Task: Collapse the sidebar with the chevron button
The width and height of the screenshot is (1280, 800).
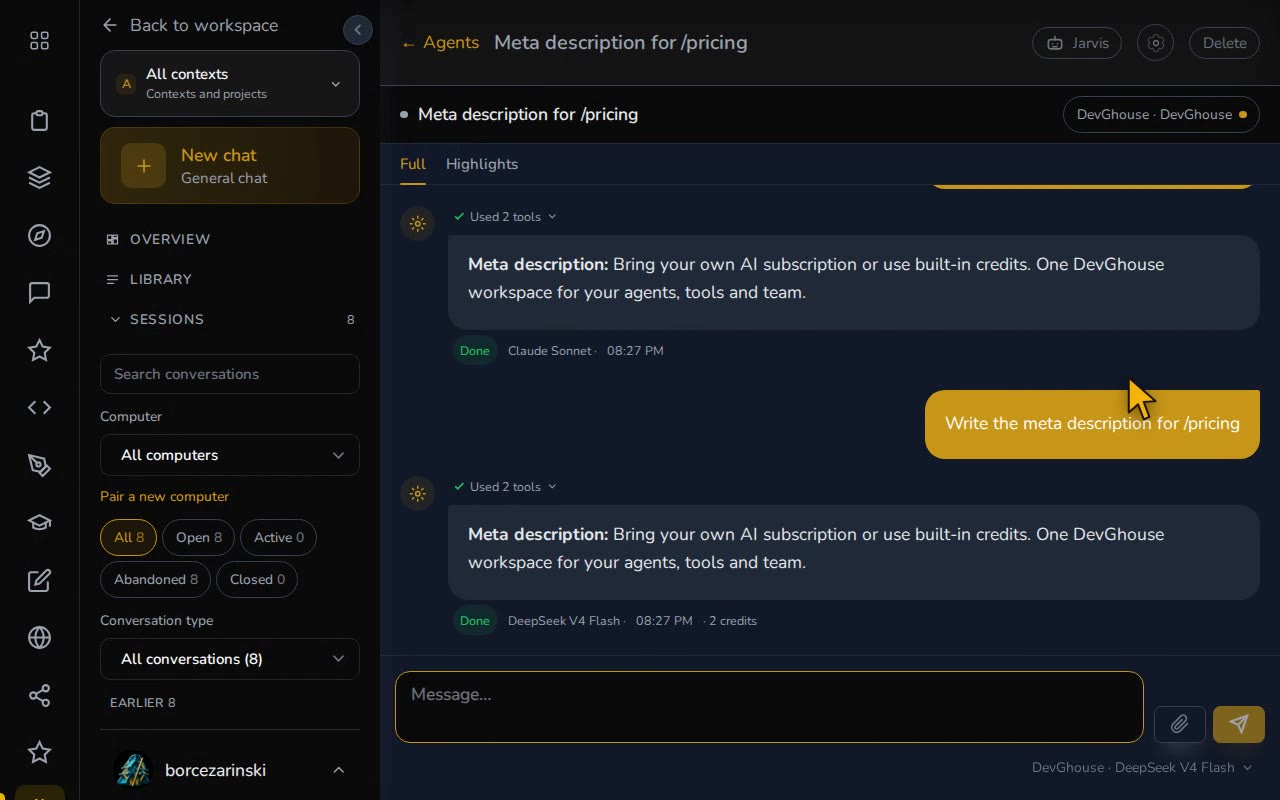Action: pos(358,30)
